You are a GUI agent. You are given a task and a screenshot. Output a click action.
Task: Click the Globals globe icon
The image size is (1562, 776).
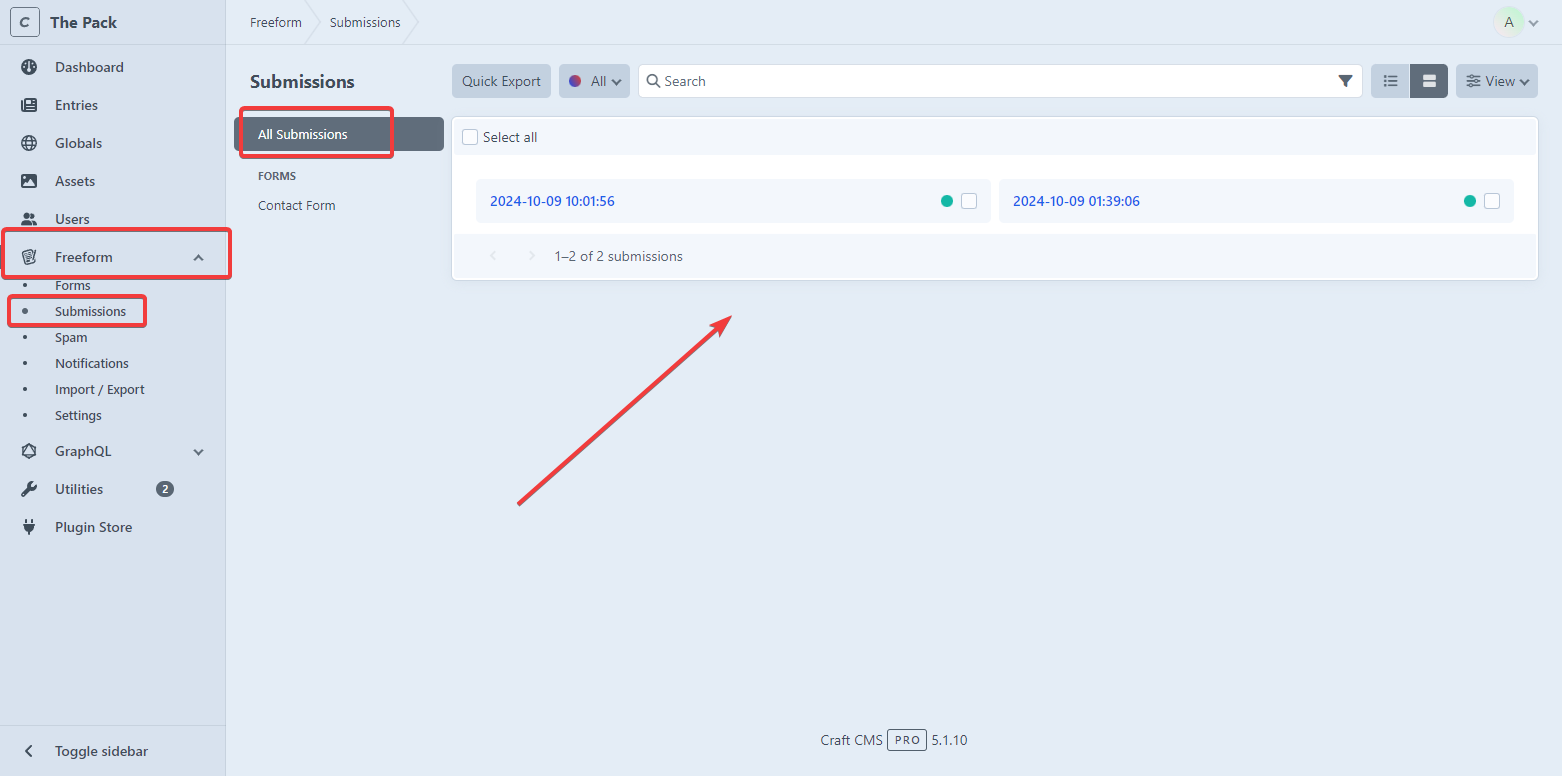(29, 143)
